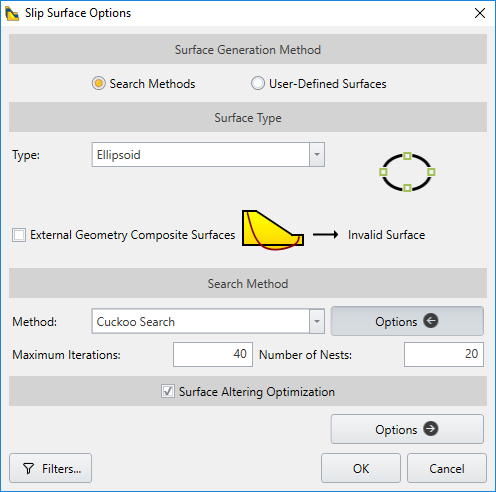This screenshot has width=496, height=492.
Task: Click the Slip Surface Options title bar icon
Action: [12, 13]
